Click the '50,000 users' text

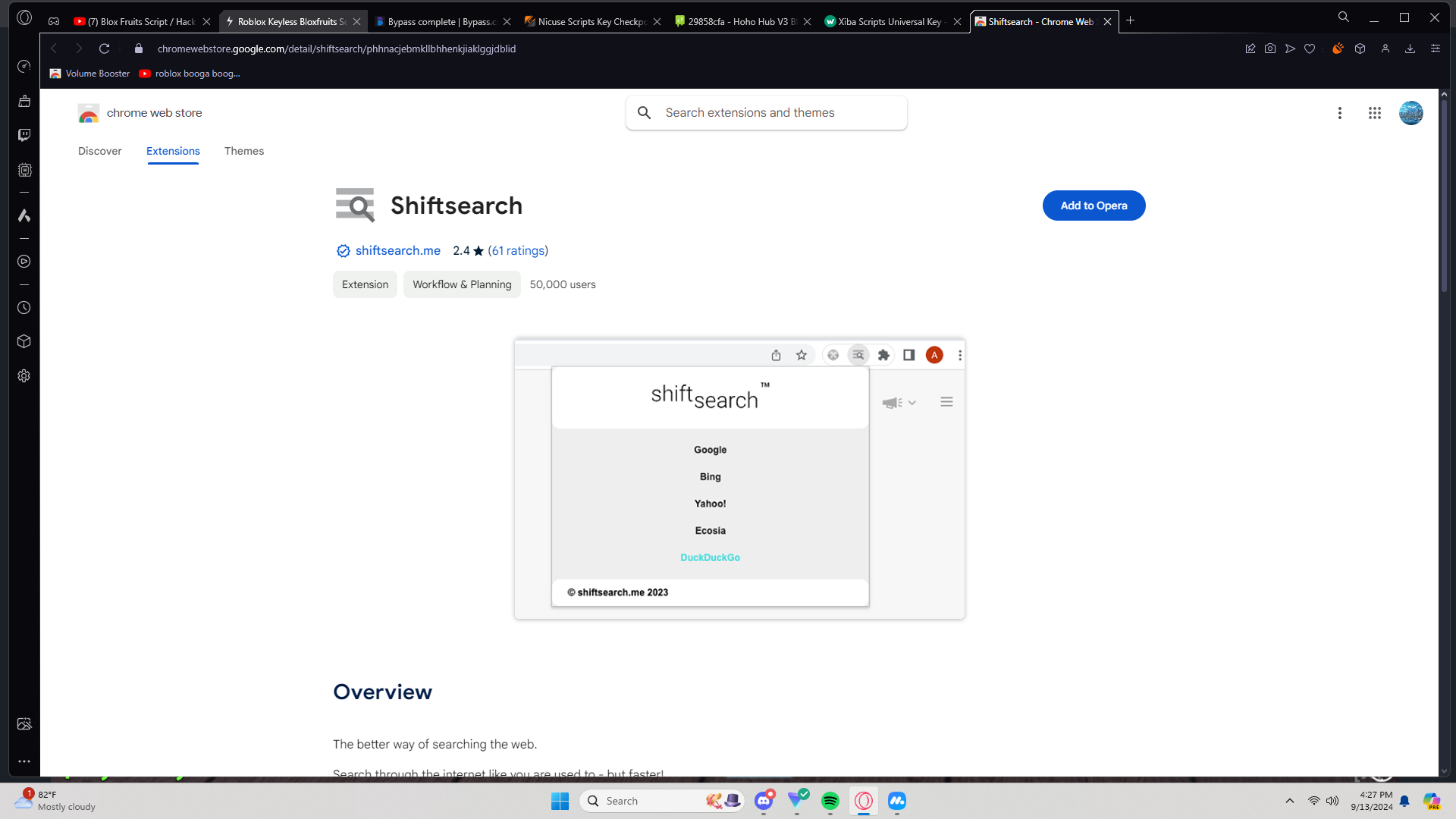click(x=563, y=284)
